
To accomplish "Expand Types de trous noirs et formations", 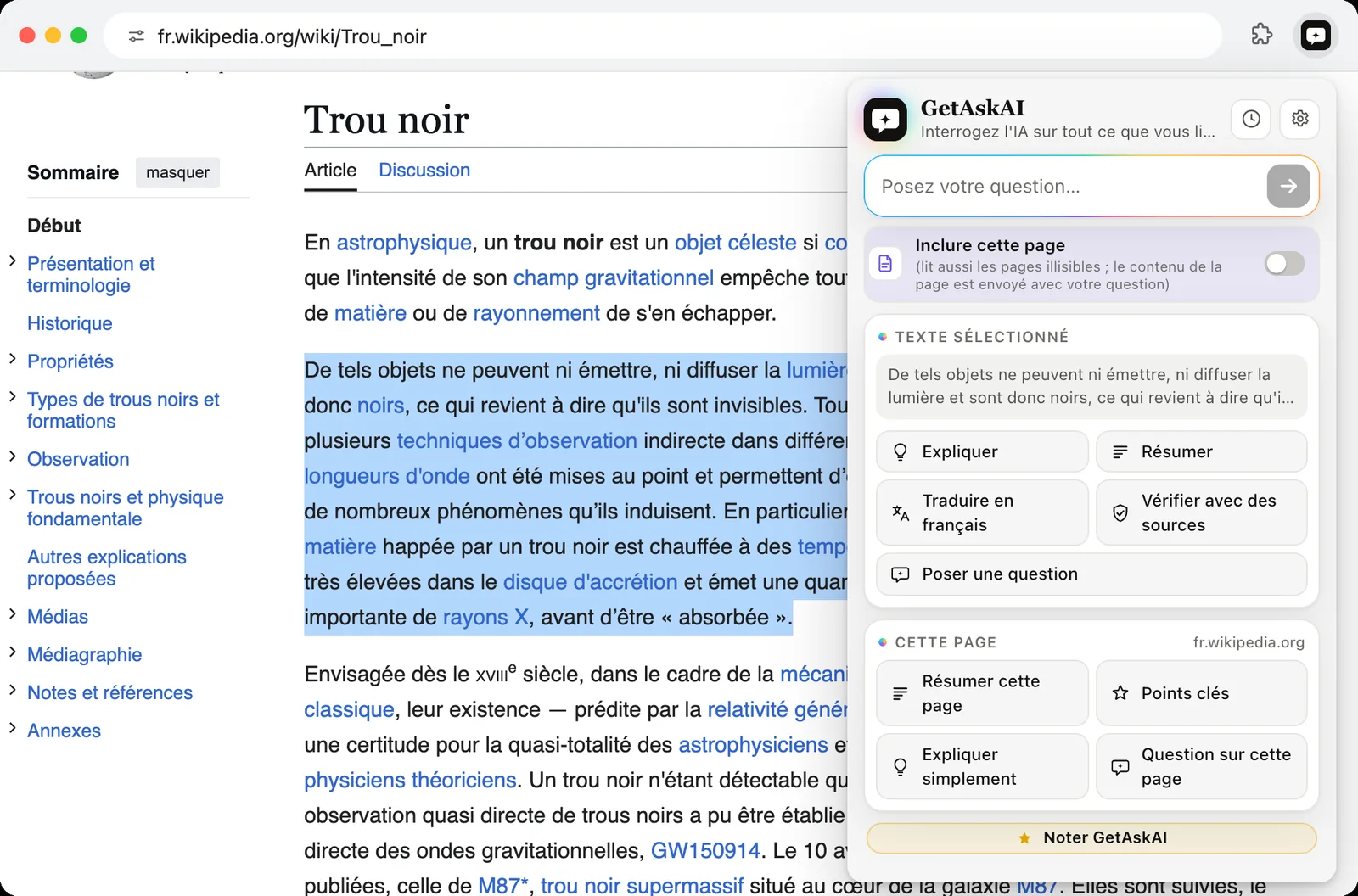I will pyautogui.click(x=13, y=397).
